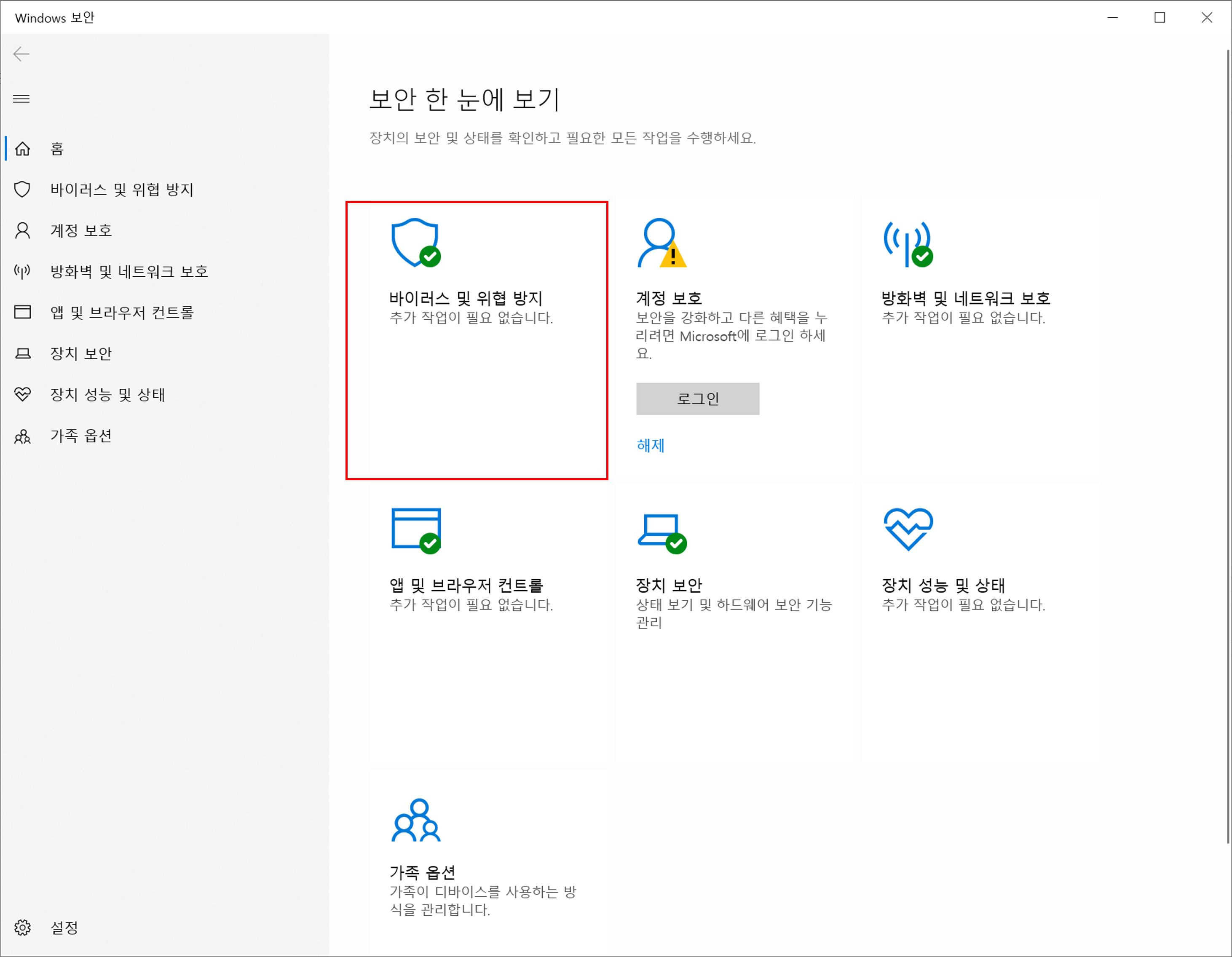Open 바이러스 및 위협 방지 card title
This screenshot has height=957, width=1232.
pos(466,298)
